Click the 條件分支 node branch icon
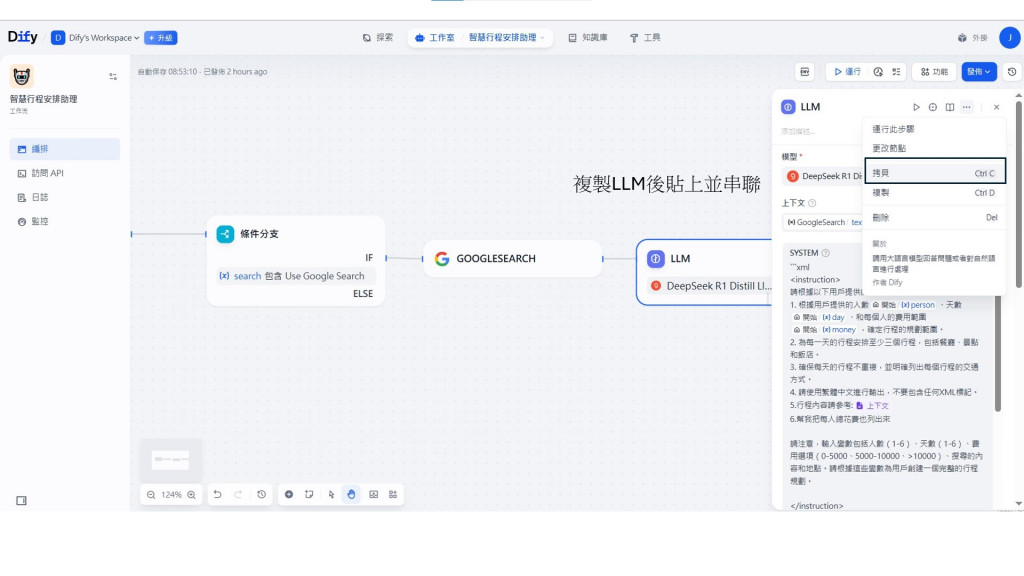The image size is (1024, 576). point(225,234)
